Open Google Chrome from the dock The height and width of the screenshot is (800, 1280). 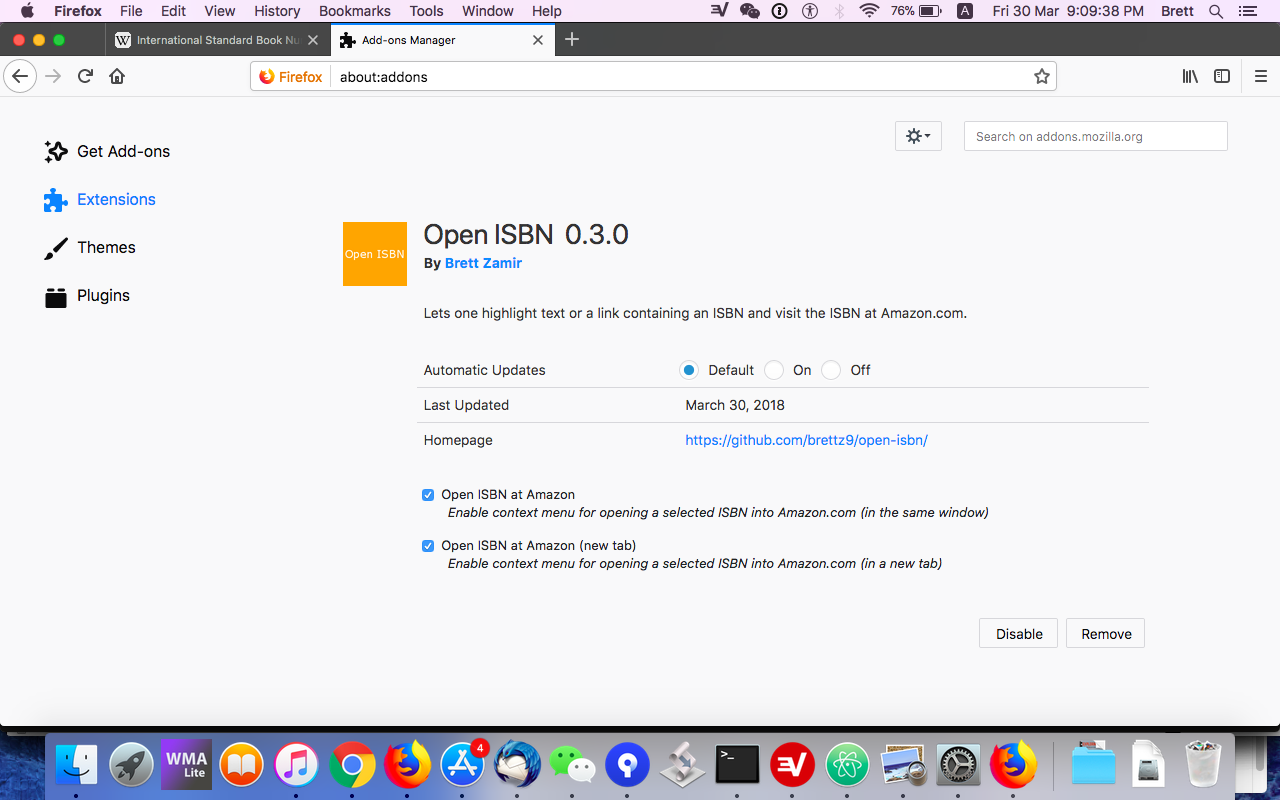[352, 766]
